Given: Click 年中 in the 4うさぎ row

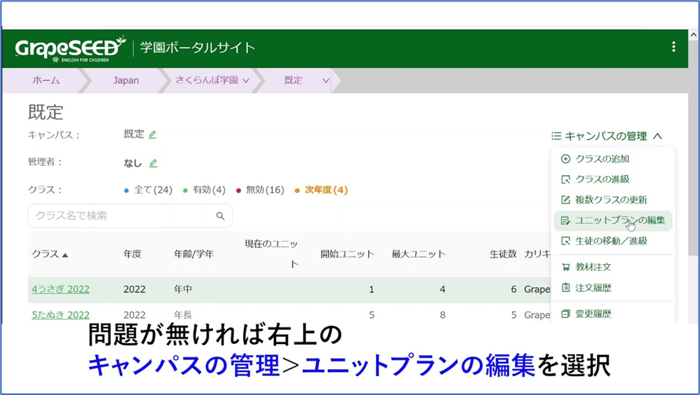Looking at the screenshot, I should click(x=183, y=289).
